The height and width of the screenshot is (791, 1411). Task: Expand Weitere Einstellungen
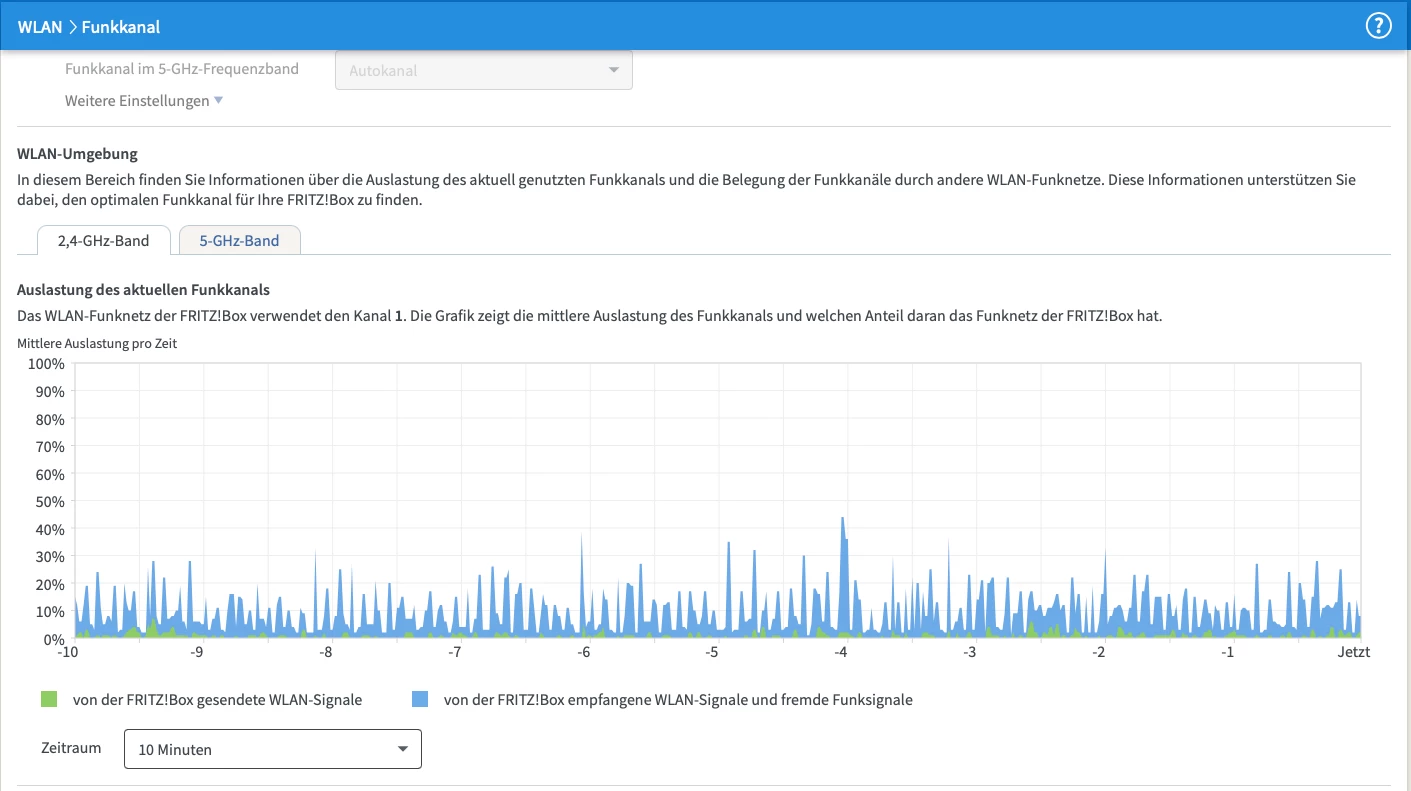click(x=144, y=101)
